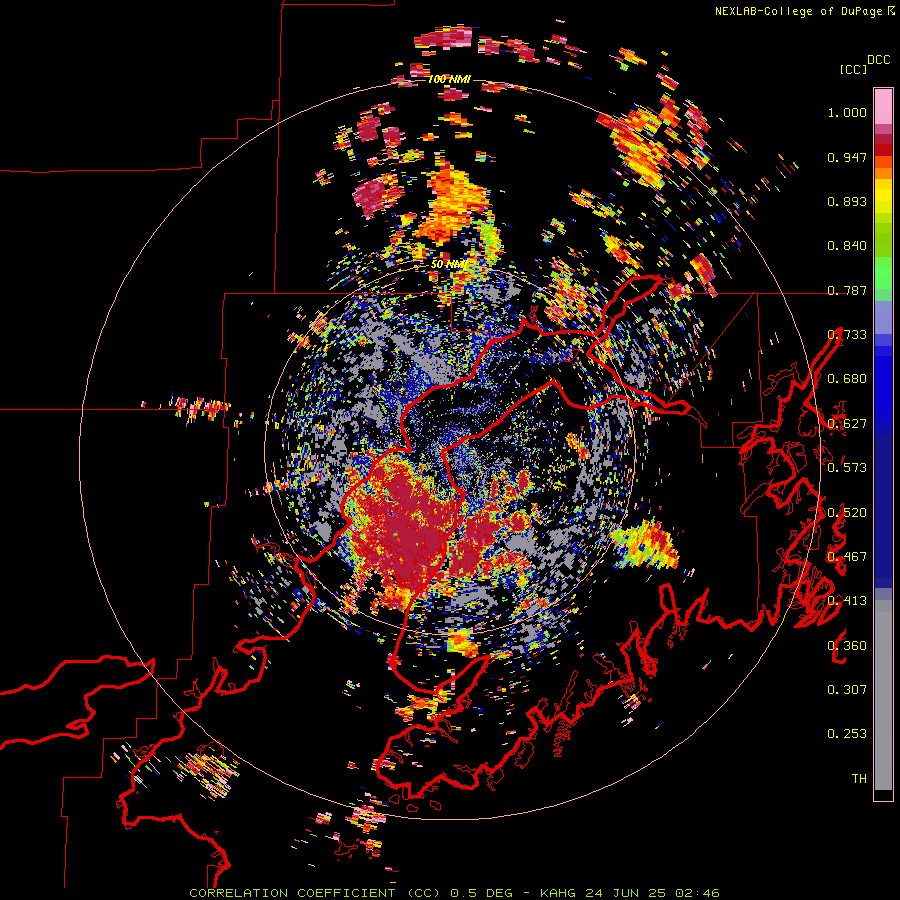
Task: Click the 100 NMI range ring label
Action: tap(449, 79)
